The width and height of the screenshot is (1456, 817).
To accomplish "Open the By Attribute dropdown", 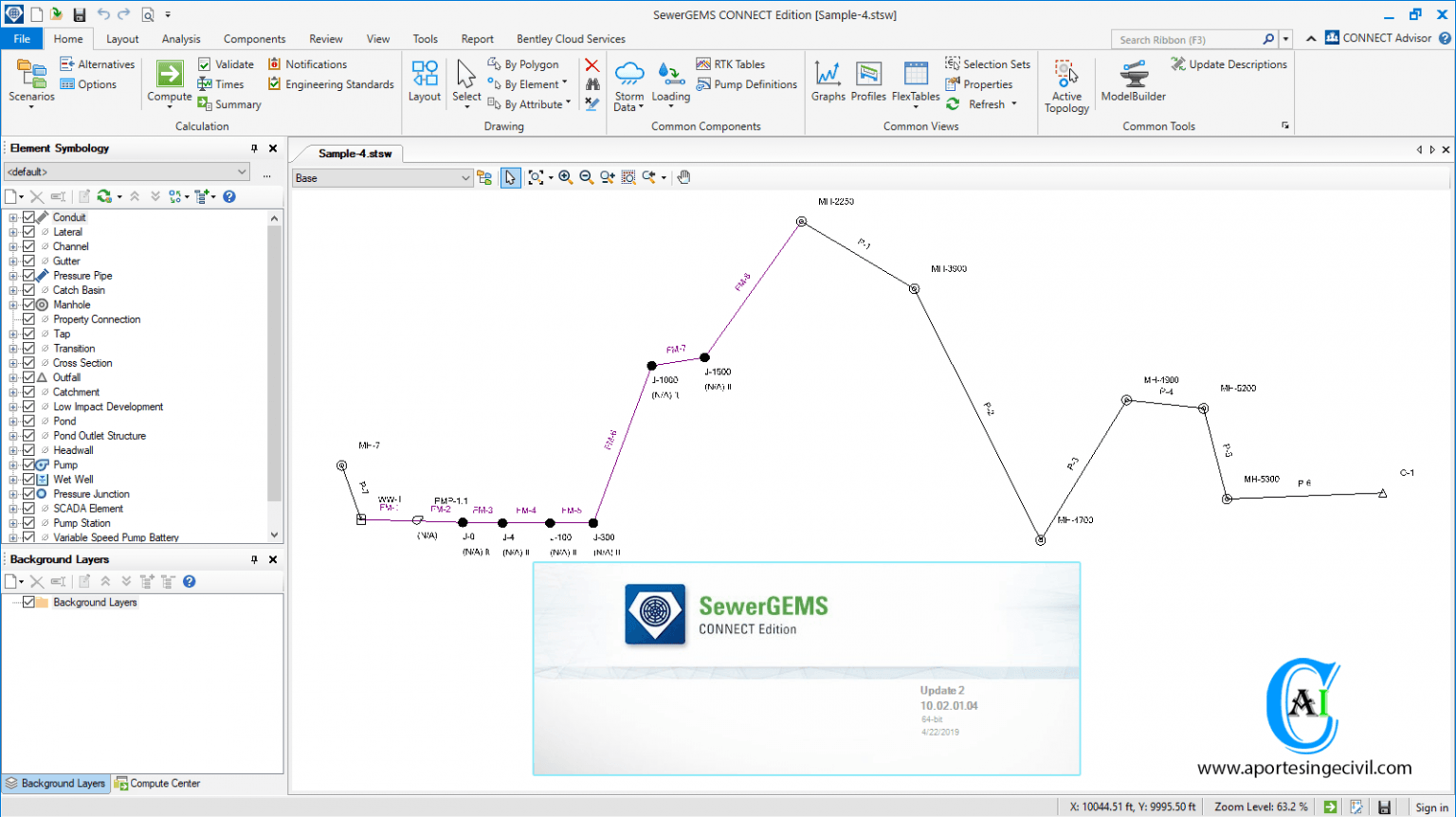I will tap(530, 104).
